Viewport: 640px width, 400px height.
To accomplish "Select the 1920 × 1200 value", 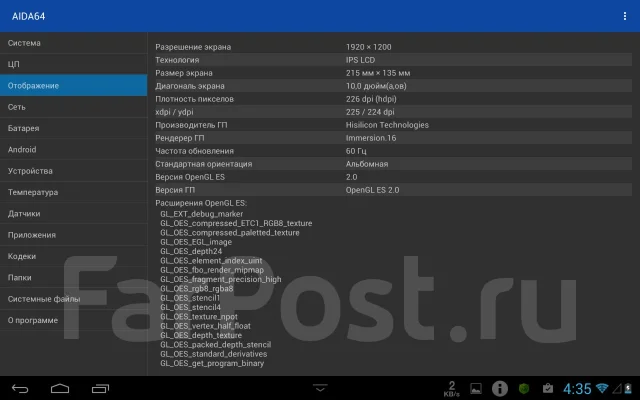I will (368, 47).
